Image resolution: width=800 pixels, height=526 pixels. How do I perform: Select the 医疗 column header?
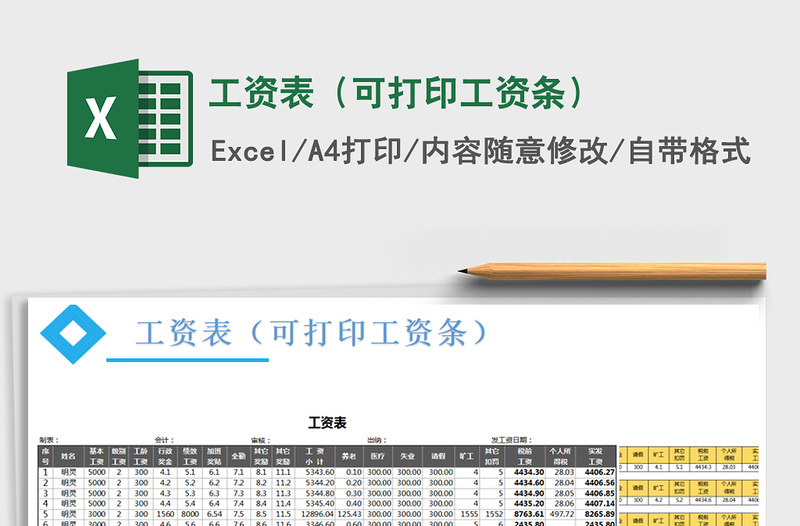tap(378, 456)
